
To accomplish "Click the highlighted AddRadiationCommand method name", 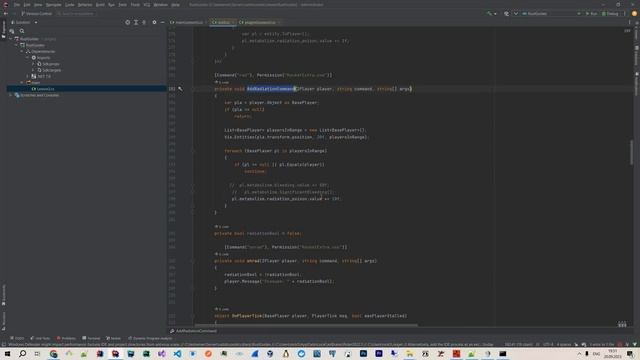I will click(270, 89).
